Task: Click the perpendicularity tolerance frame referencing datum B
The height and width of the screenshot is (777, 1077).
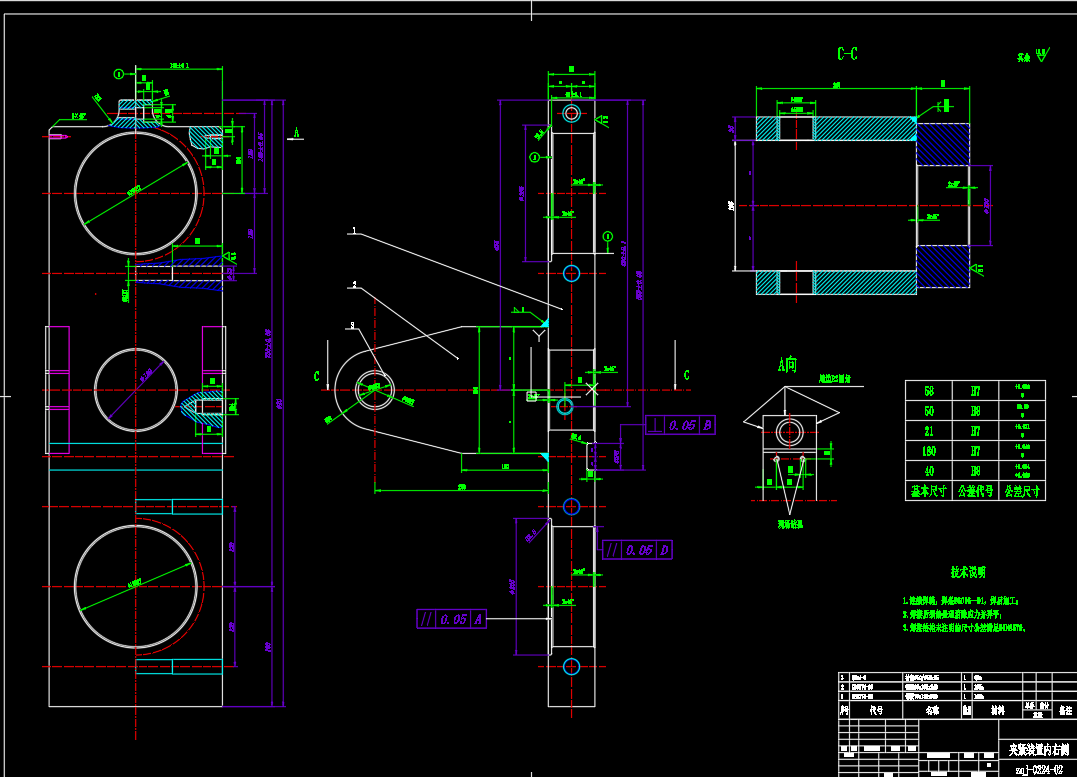Action: (x=681, y=425)
